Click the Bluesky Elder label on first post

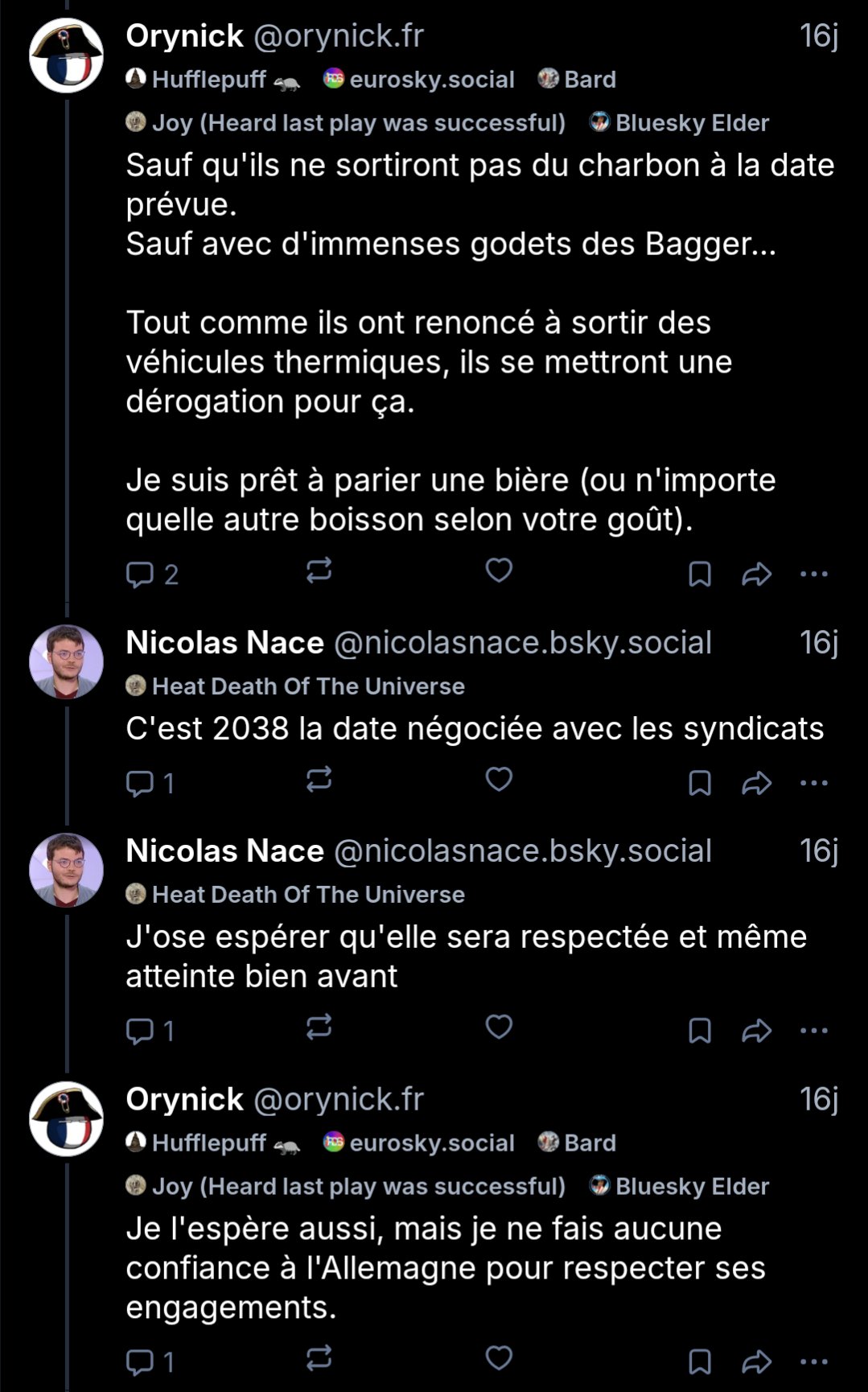[680, 122]
